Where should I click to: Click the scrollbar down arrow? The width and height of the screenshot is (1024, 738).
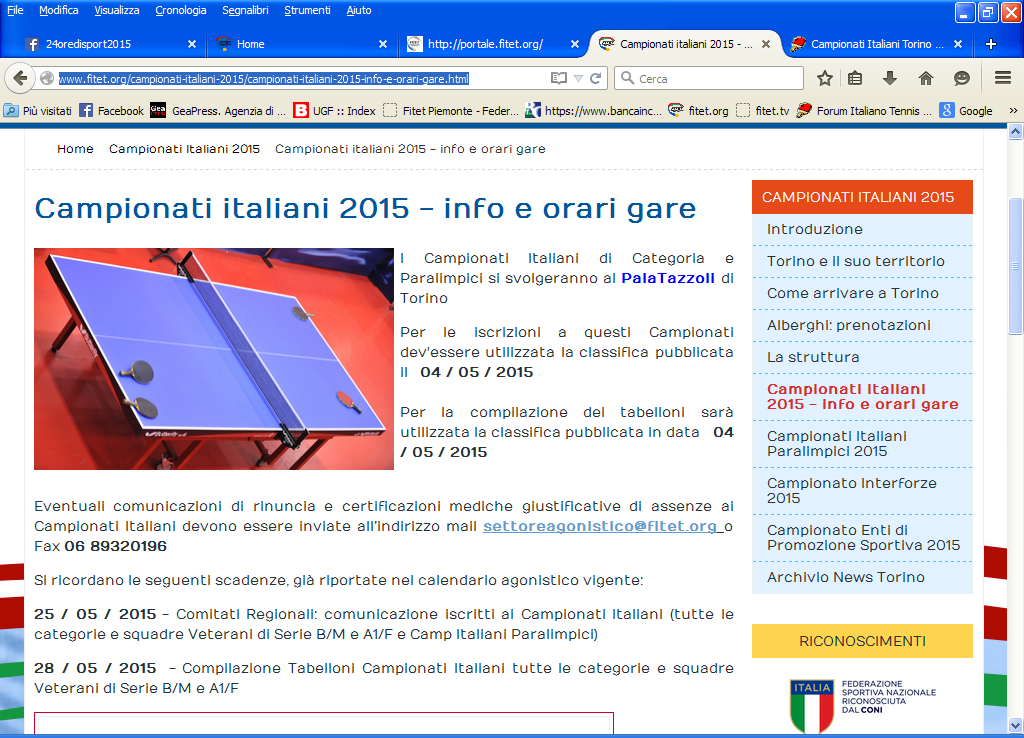[x=1016, y=726]
